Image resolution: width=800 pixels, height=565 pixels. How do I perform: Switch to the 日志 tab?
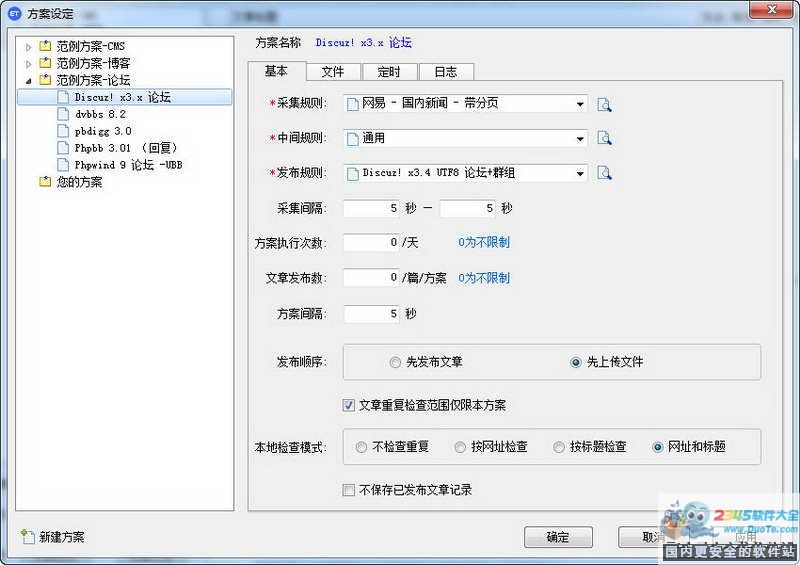446,72
